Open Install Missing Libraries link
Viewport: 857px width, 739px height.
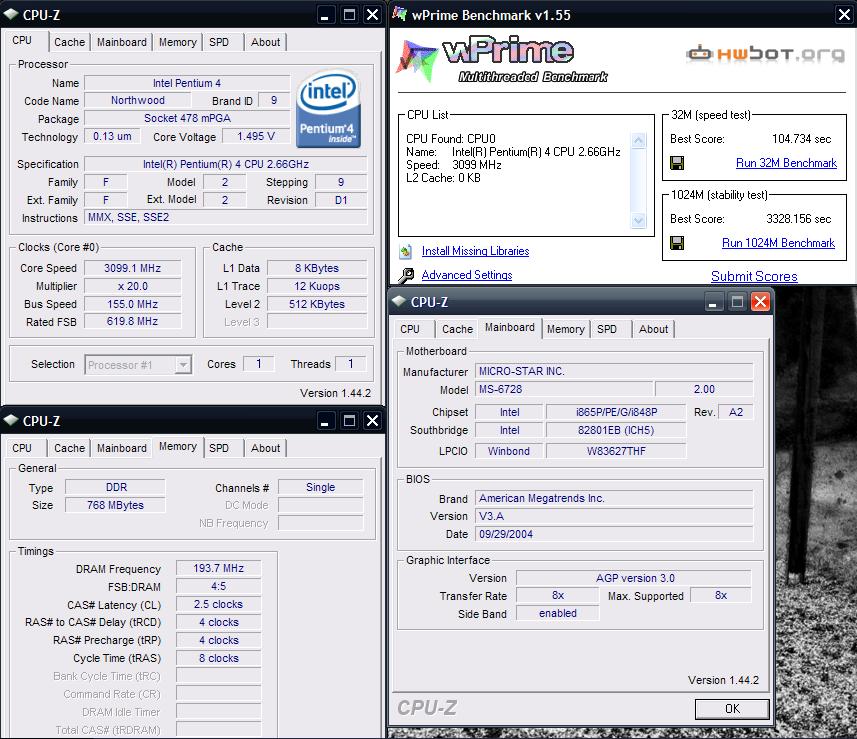[x=476, y=251]
